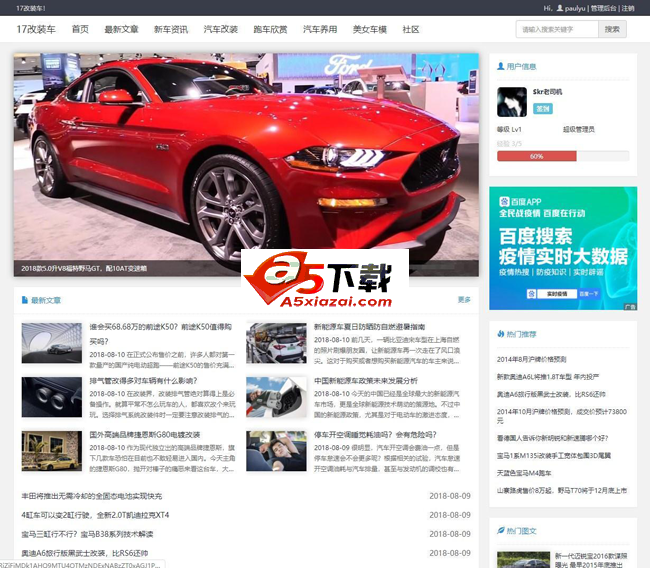Open 新一代迈锐宝2016款谍照曝光 link
Screen dimensions: 650x568
(x=591, y=560)
